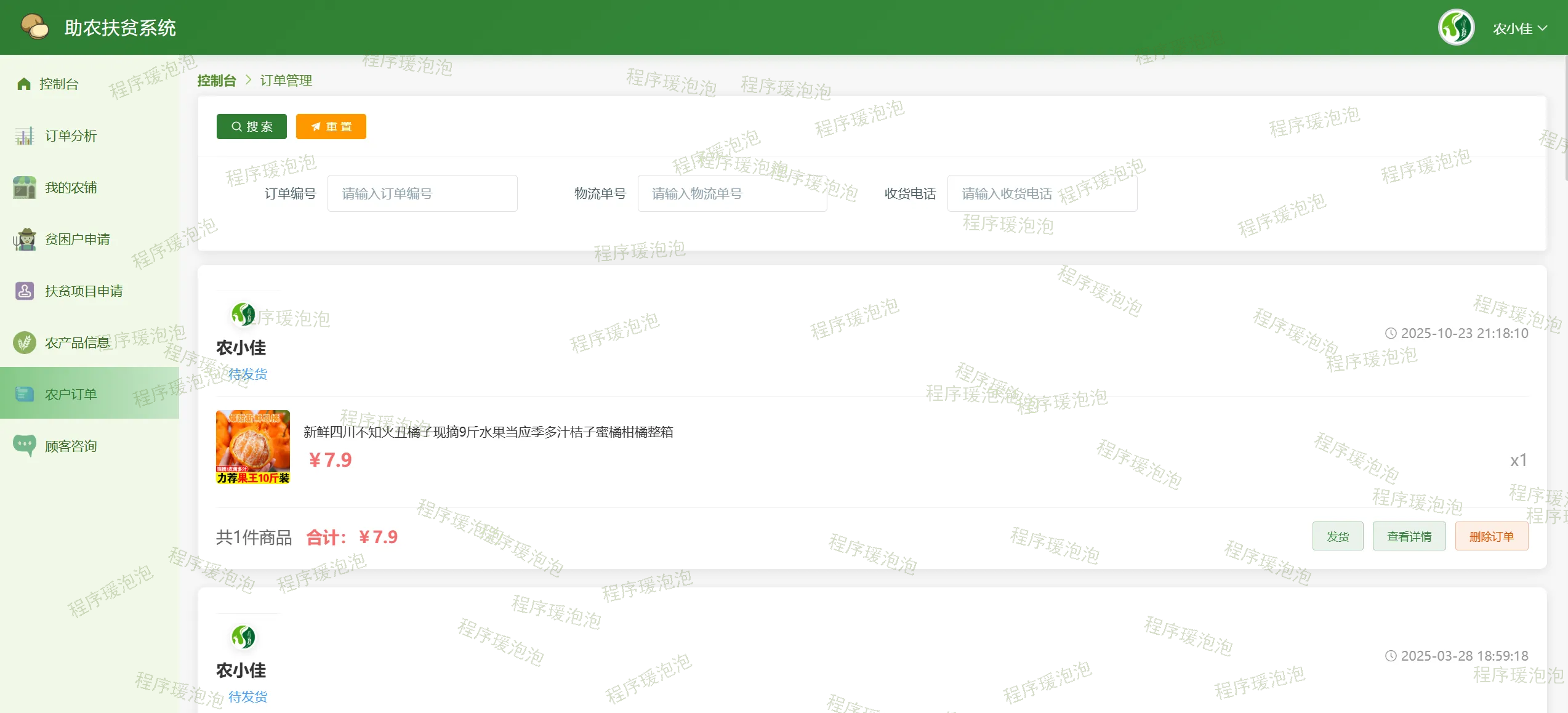Click the chart icon for 订单分析

pos(25,135)
